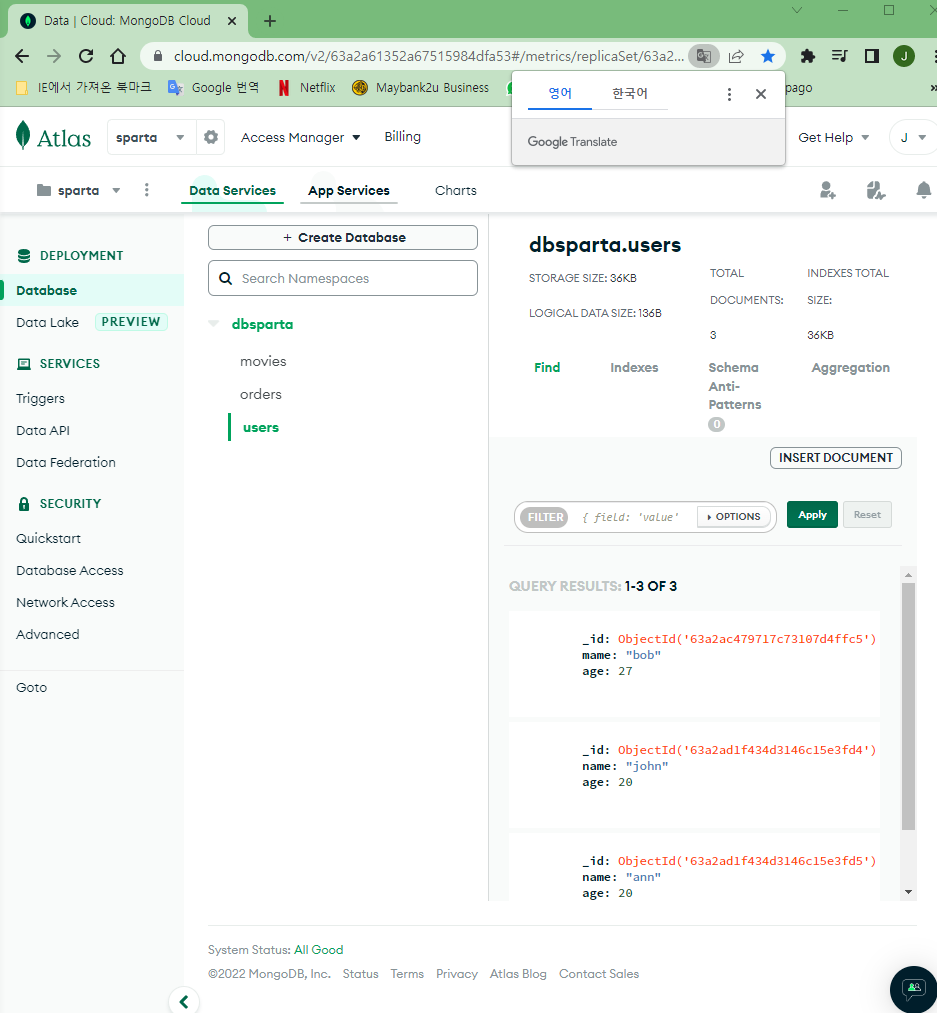The width and height of the screenshot is (937, 1013).
Task: Share this page icon in address bar
Action: 736,56
